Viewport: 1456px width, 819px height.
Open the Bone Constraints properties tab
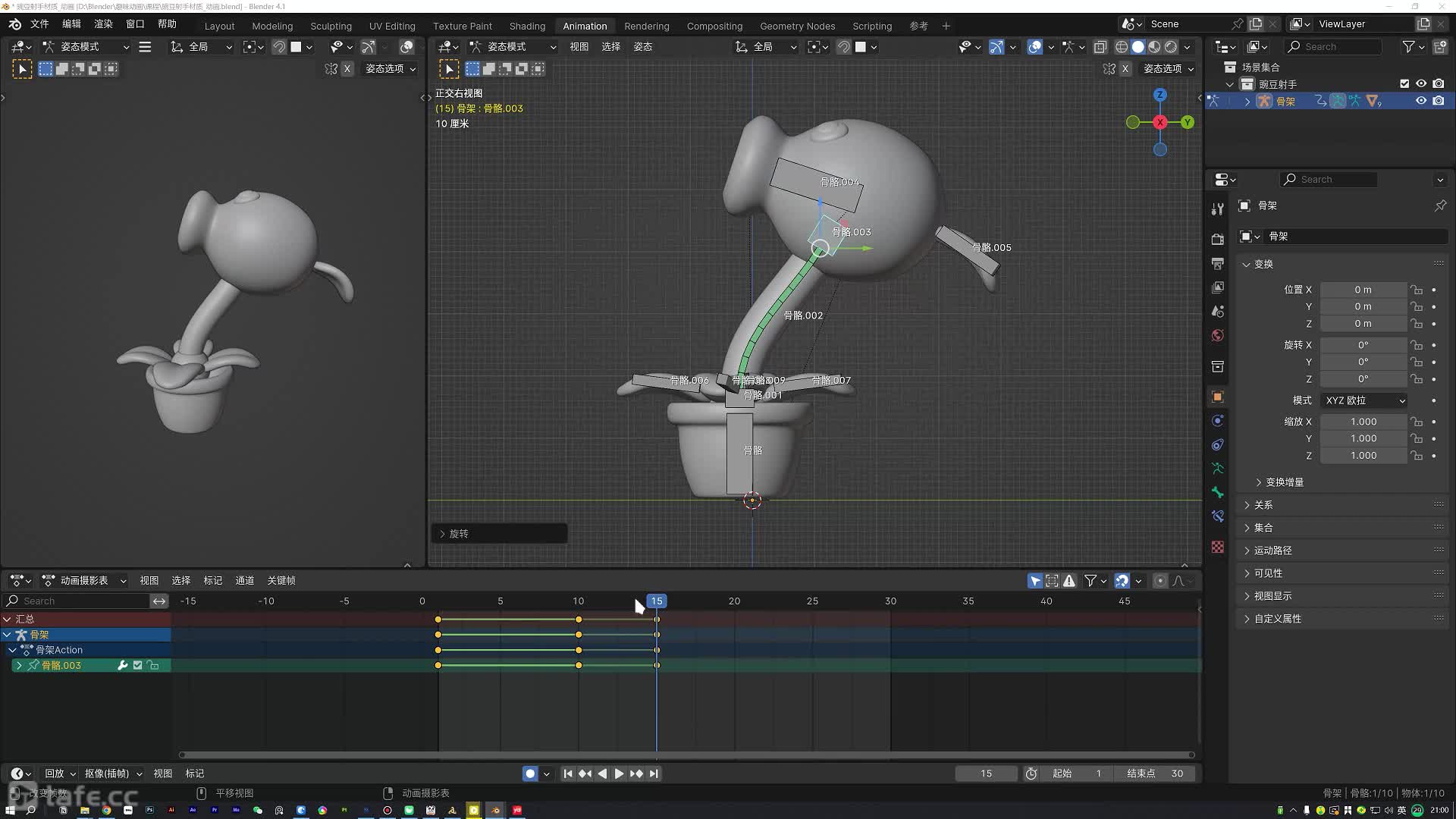tap(1217, 516)
